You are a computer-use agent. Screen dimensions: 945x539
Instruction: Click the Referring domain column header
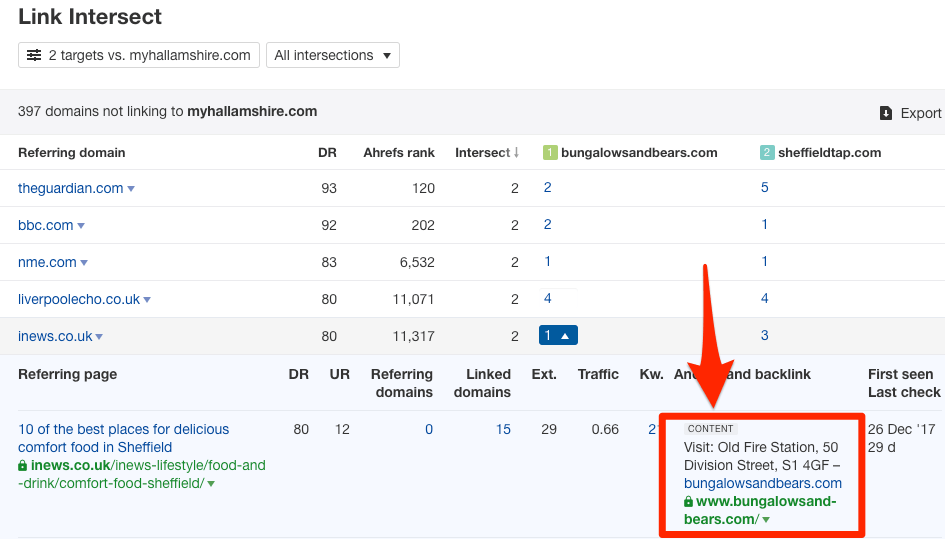click(72, 153)
